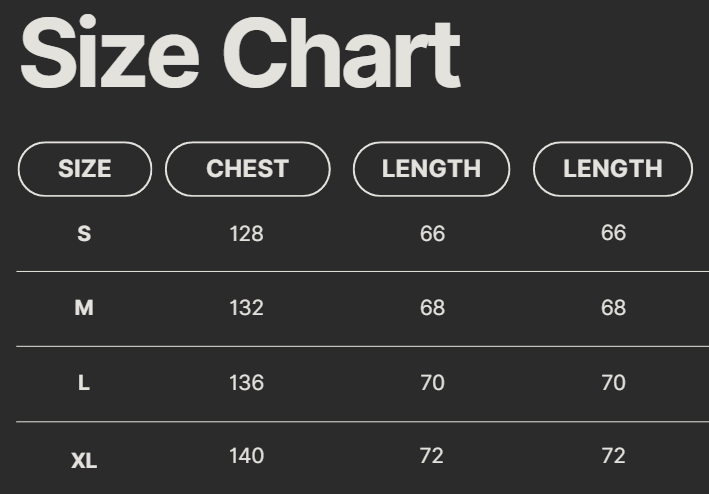Image resolution: width=709 pixels, height=494 pixels.
Task: Select the 72 beside chest 140
Action: (x=432, y=456)
